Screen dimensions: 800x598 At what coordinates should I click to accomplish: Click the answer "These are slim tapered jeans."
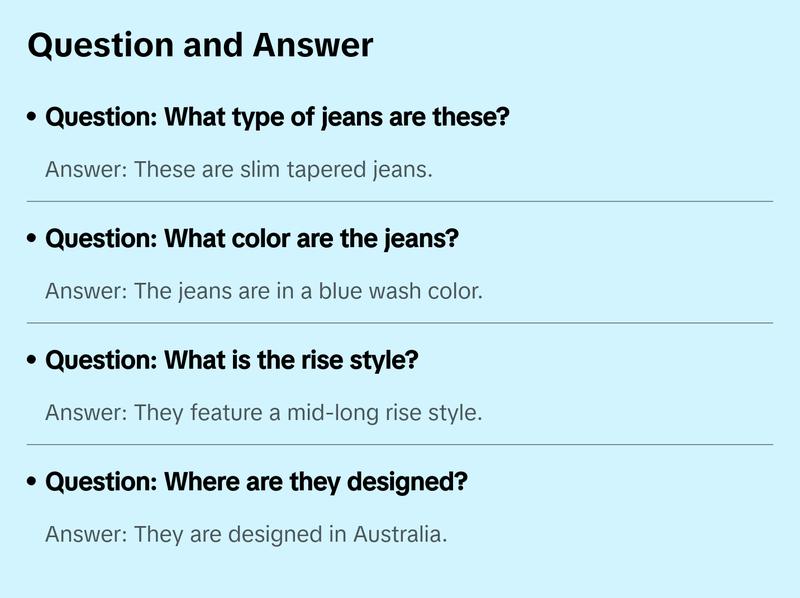pos(239,170)
